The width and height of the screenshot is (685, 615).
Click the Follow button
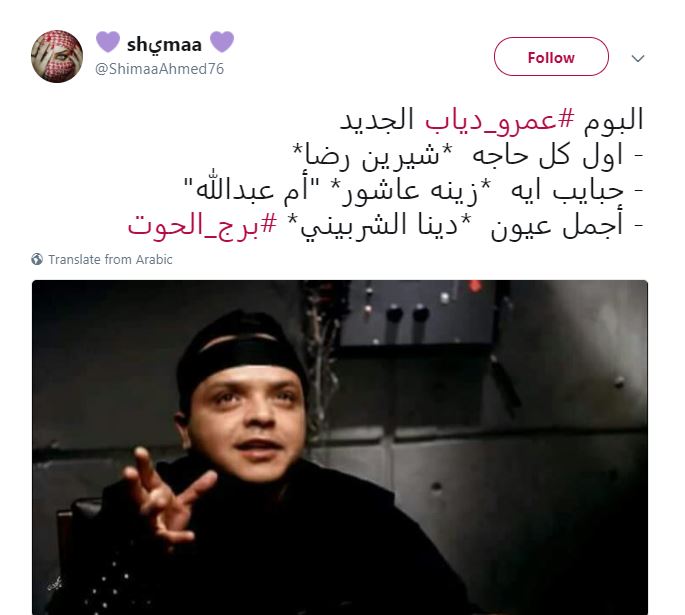[551, 57]
